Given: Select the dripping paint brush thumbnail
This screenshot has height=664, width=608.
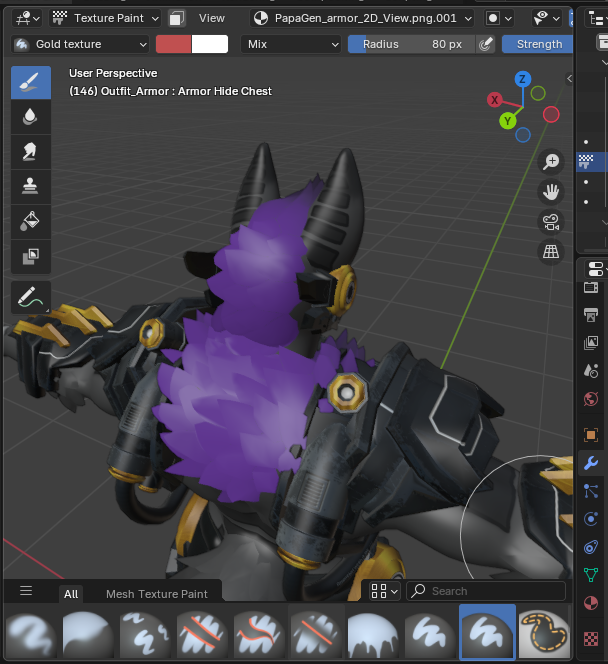Looking at the screenshot, I should coord(373,633).
